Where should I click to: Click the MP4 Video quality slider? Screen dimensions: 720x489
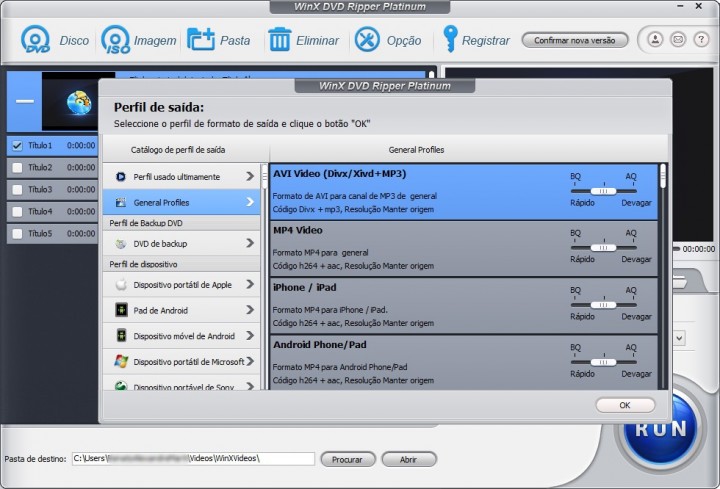603,247
